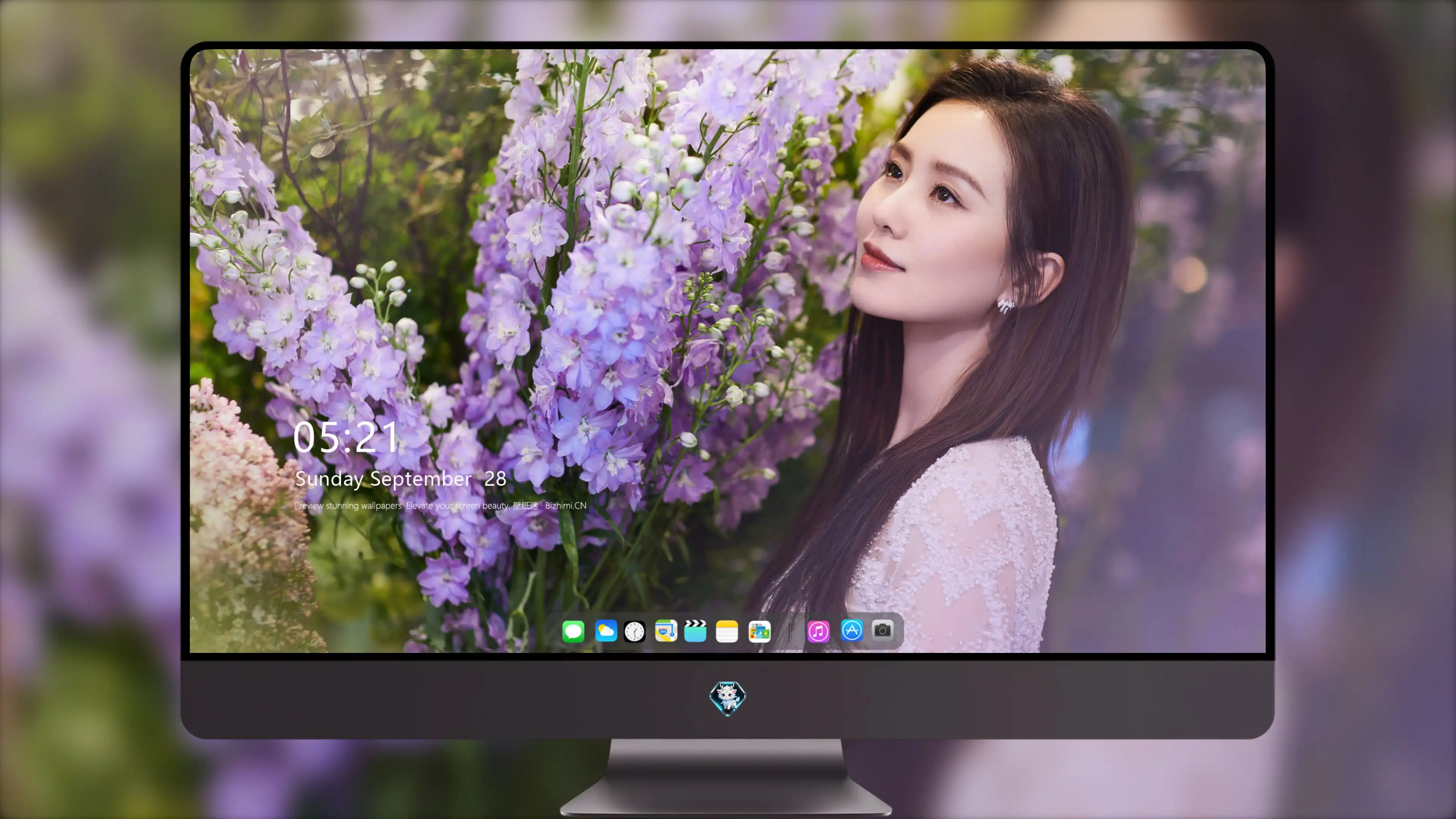The height and width of the screenshot is (819, 1456).
Task: Open the Weather app in the dock
Action: (x=606, y=631)
